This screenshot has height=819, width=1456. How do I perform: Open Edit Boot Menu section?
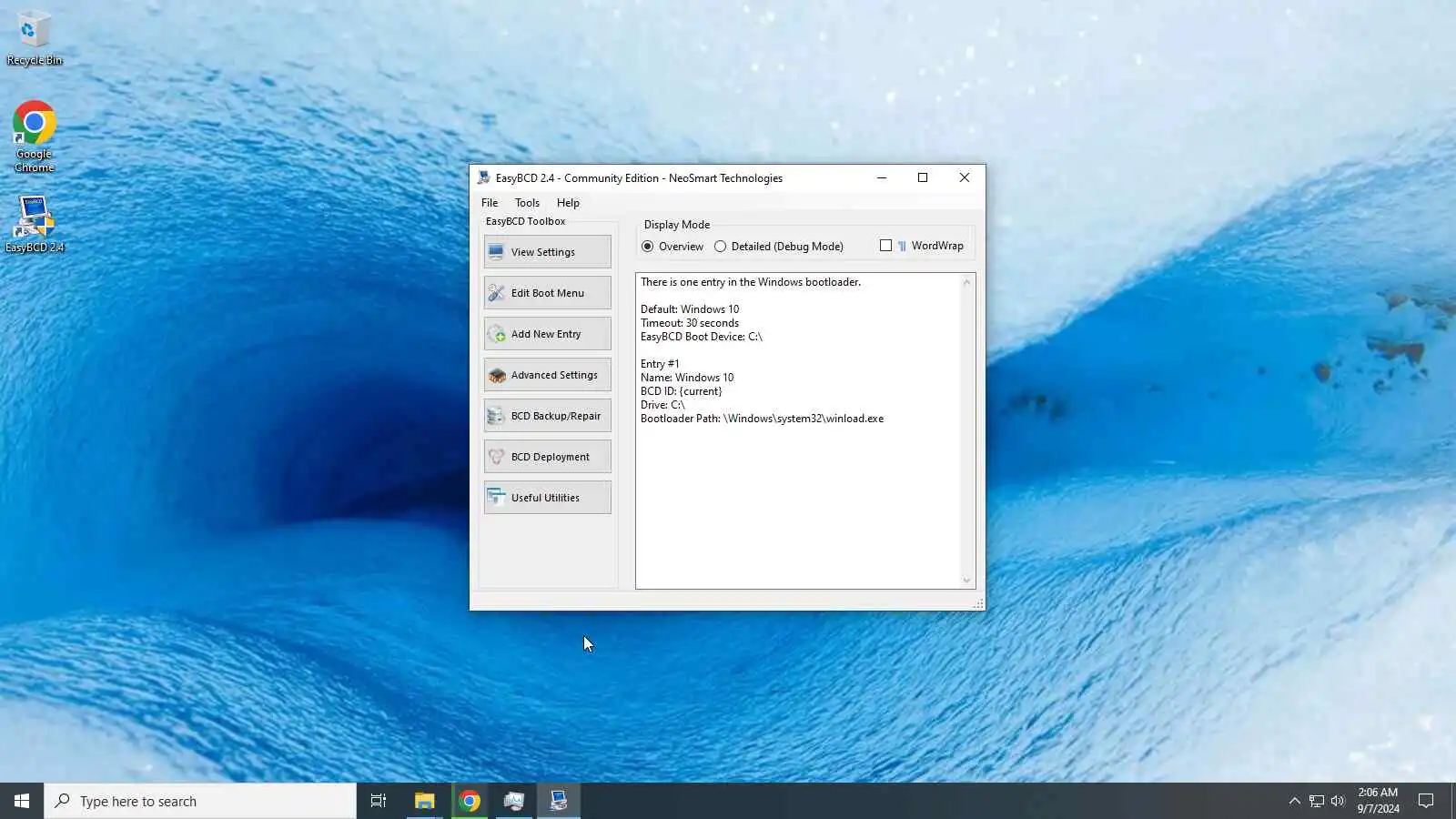click(x=547, y=293)
